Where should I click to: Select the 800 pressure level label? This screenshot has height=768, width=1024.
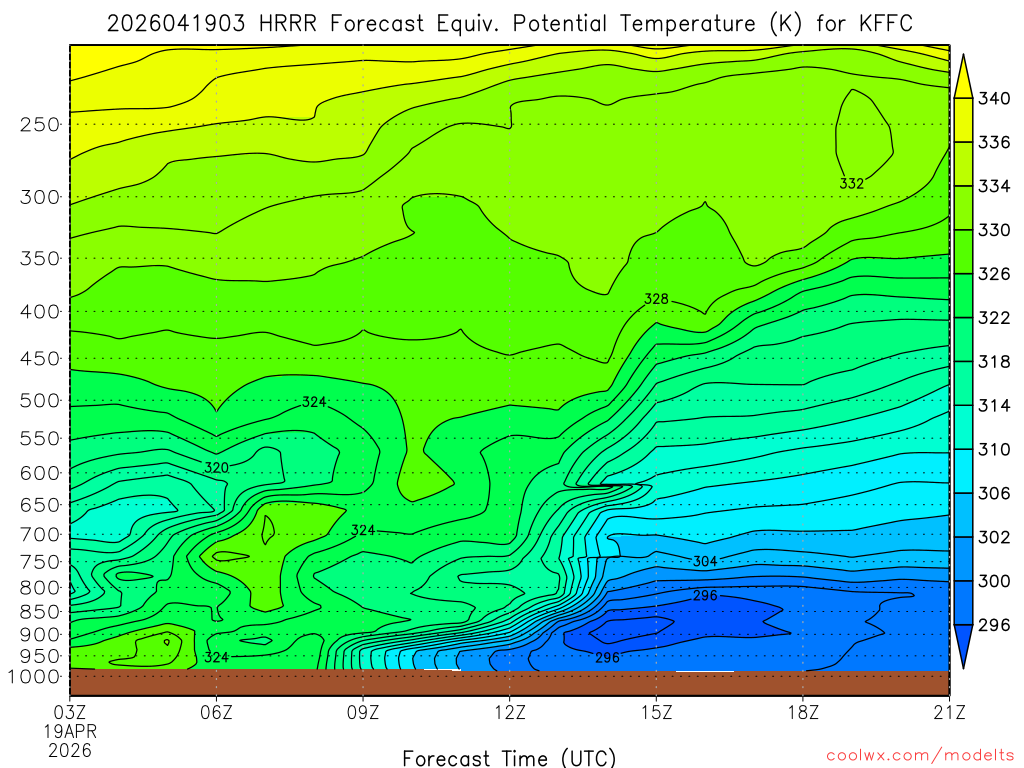pos(40,588)
